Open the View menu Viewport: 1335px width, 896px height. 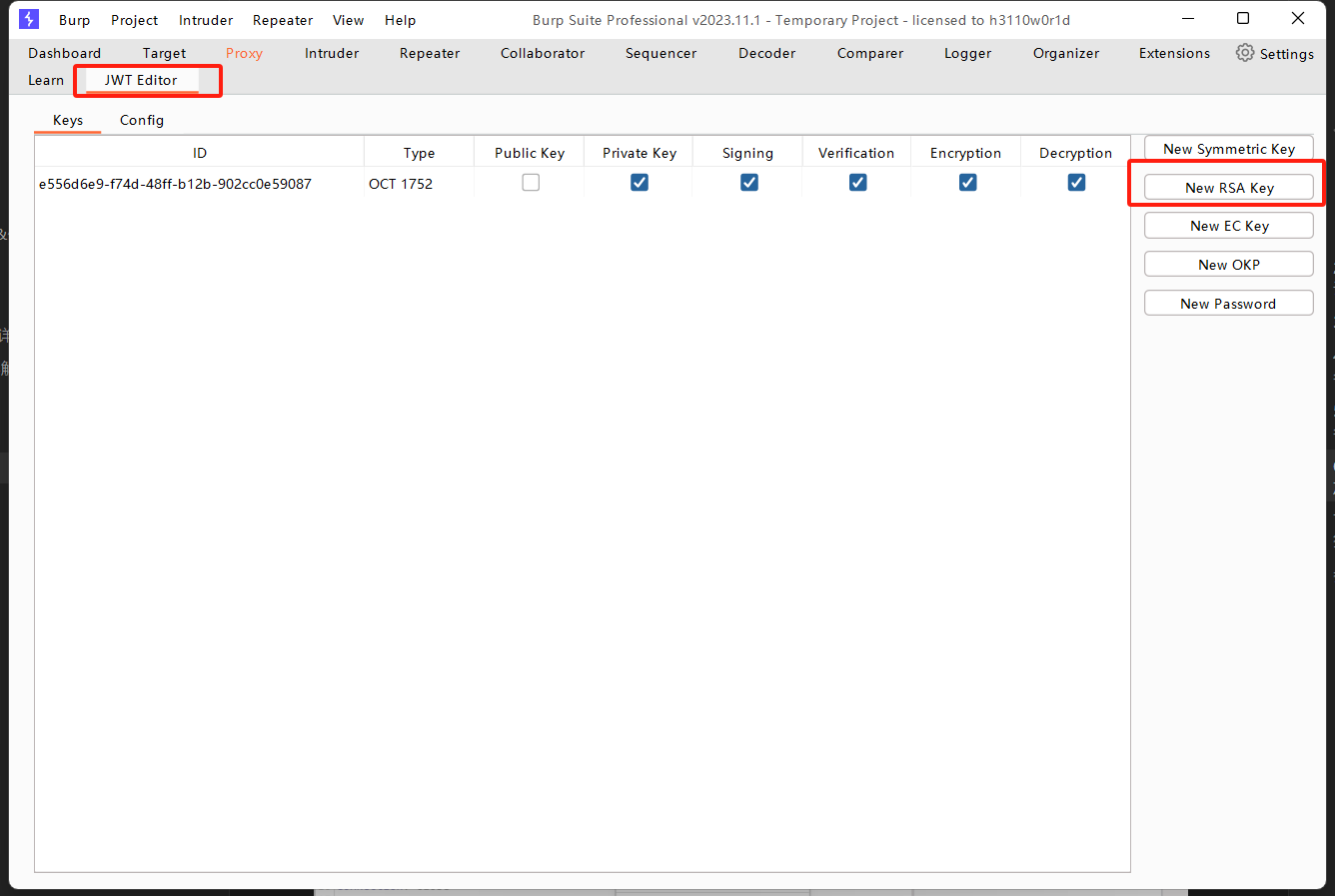pyautogui.click(x=349, y=20)
